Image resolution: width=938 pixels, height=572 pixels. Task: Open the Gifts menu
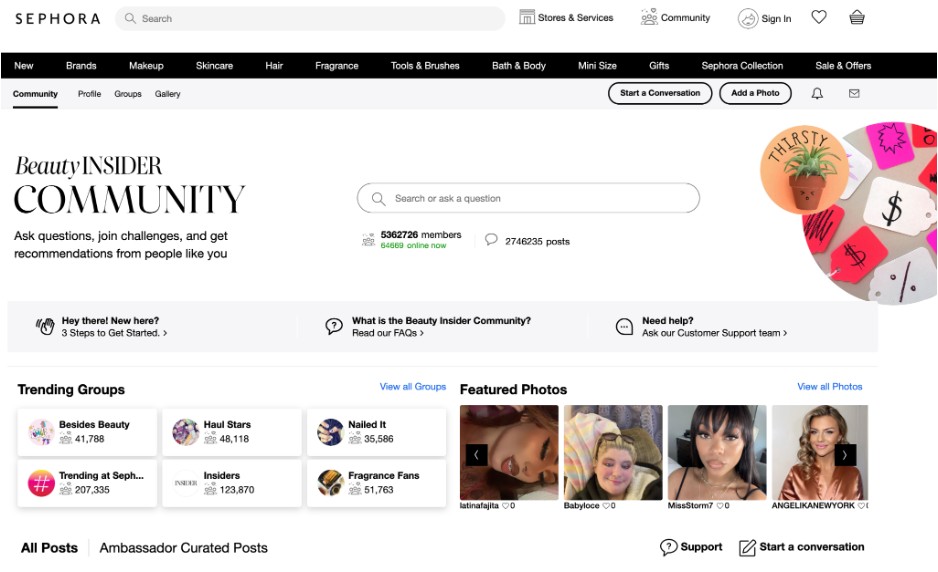[659, 66]
